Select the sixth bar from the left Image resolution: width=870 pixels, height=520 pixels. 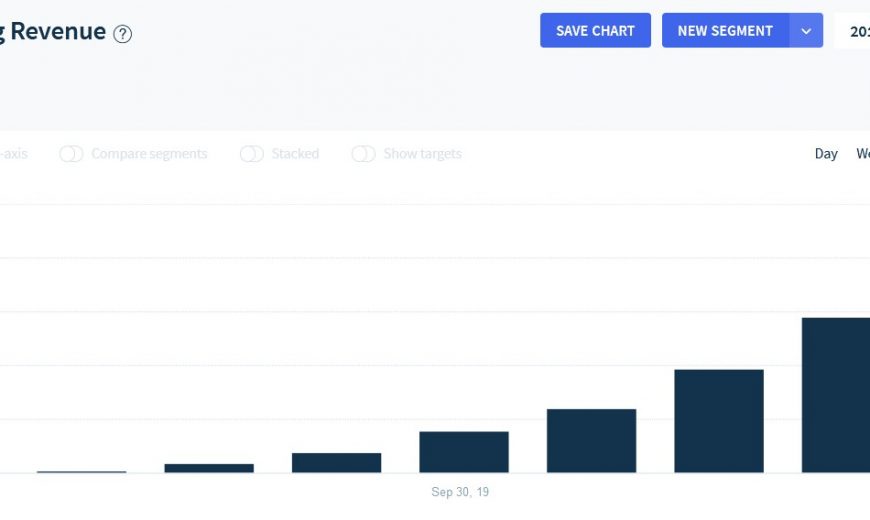pos(718,420)
